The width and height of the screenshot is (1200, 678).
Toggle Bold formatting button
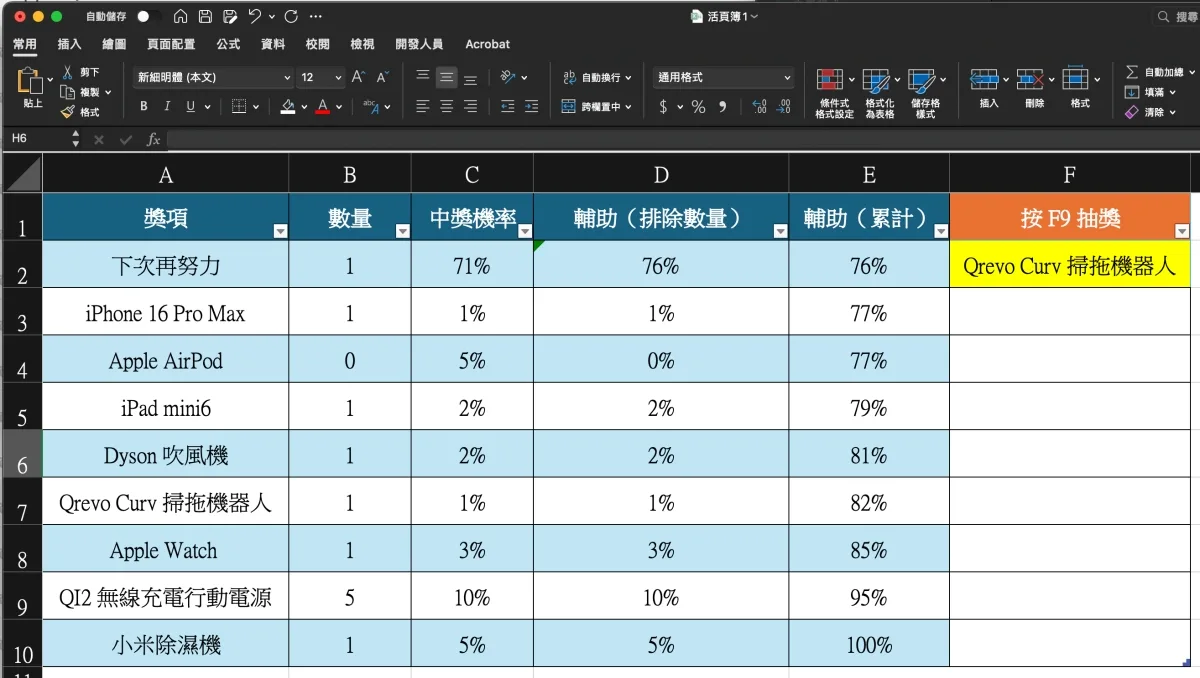[144, 107]
